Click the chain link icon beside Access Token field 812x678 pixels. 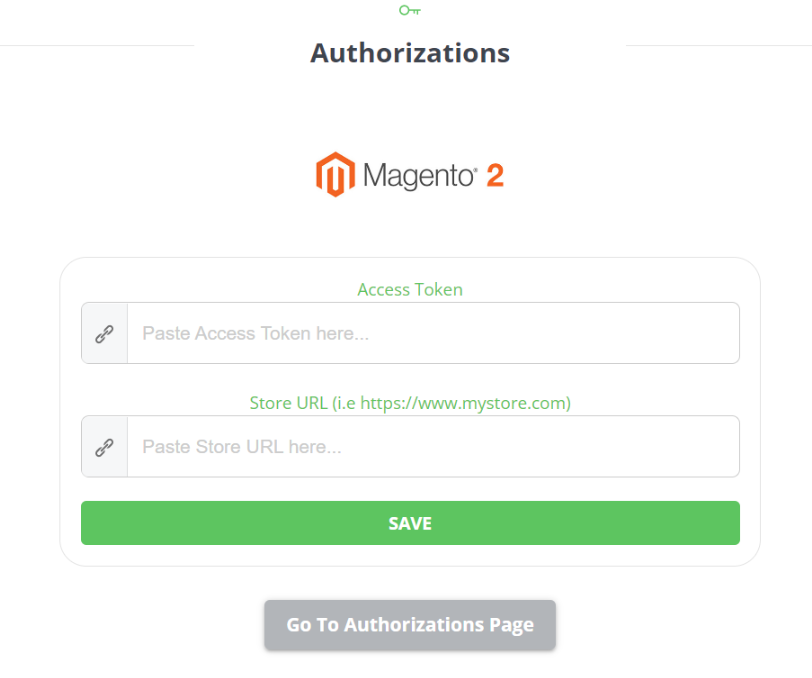pos(104,334)
